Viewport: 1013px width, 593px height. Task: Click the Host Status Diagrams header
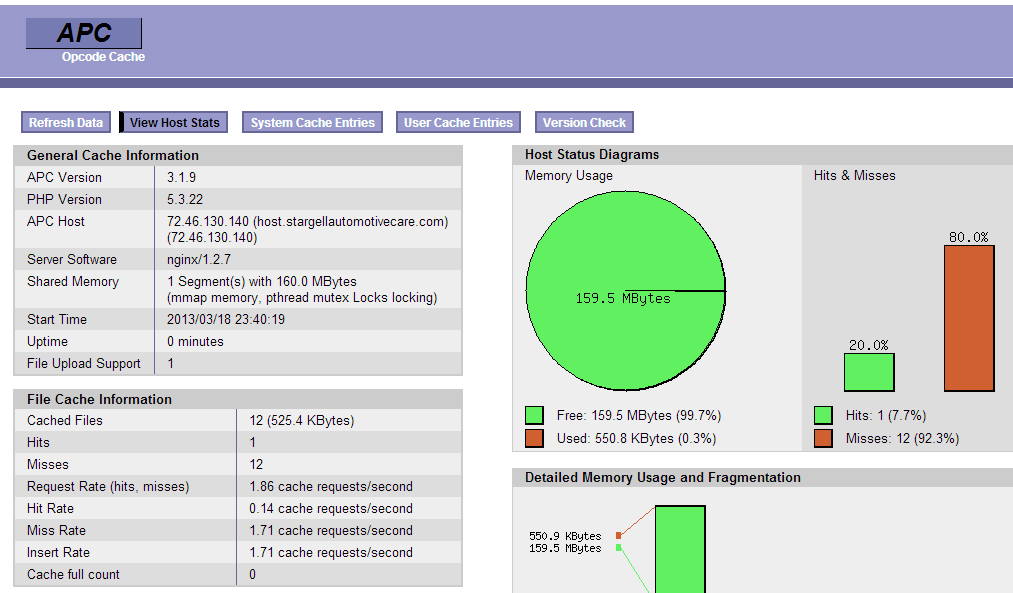[x=762, y=155]
